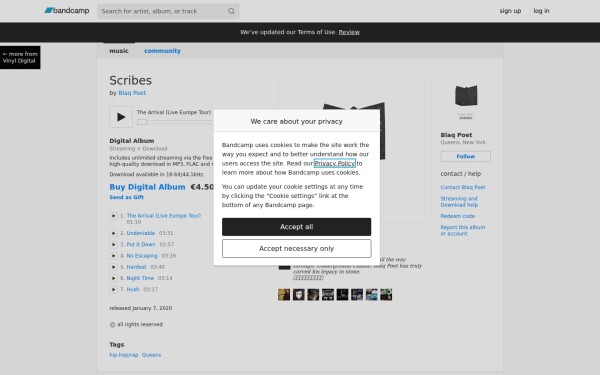Follow Blaq Poet
The image size is (600, 375).
tap(466, 157)
